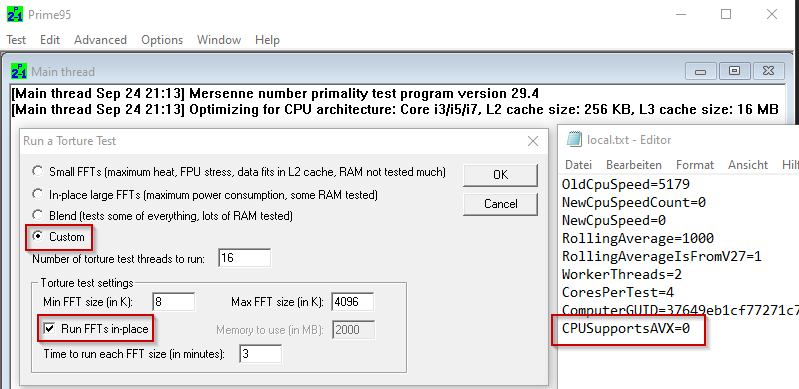Select the Small FFTs radio option
Screen dimensions: 799x389
38,171
